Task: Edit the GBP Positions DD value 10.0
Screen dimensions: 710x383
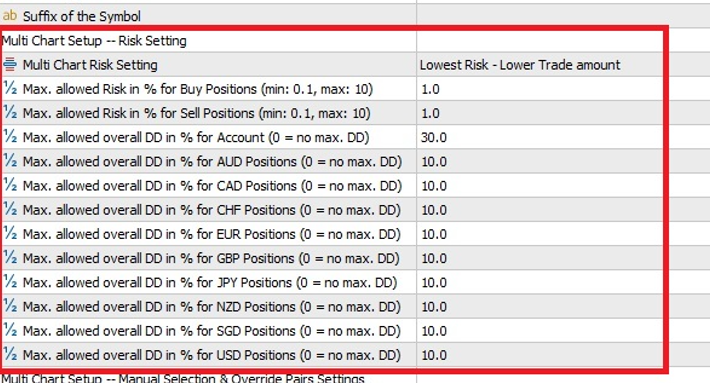Action: 434,259
